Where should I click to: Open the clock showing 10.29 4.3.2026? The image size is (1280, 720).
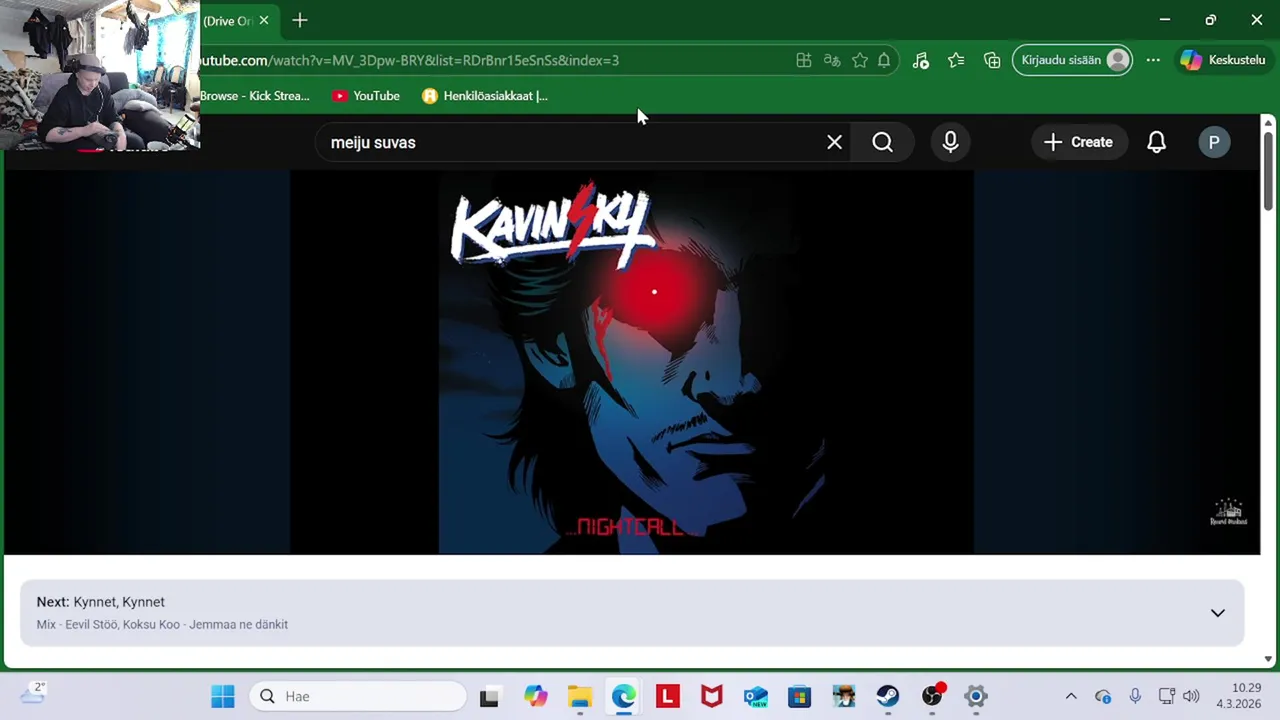(1239, 696)
